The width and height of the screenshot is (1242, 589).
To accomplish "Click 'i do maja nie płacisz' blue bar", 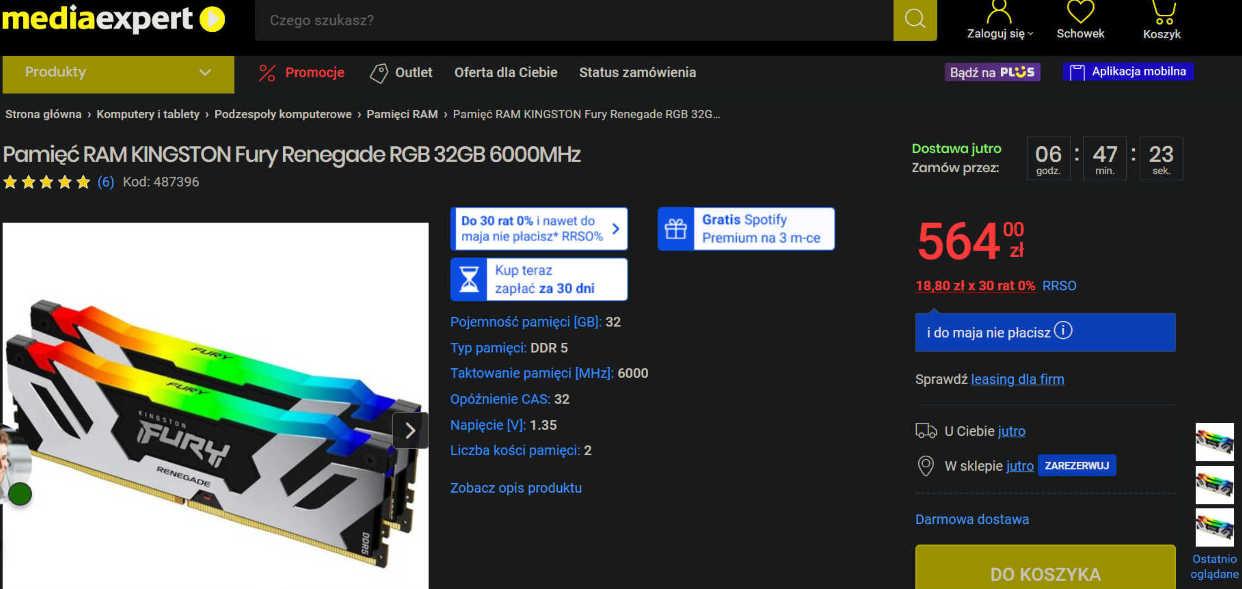I will click(1045, 332).
